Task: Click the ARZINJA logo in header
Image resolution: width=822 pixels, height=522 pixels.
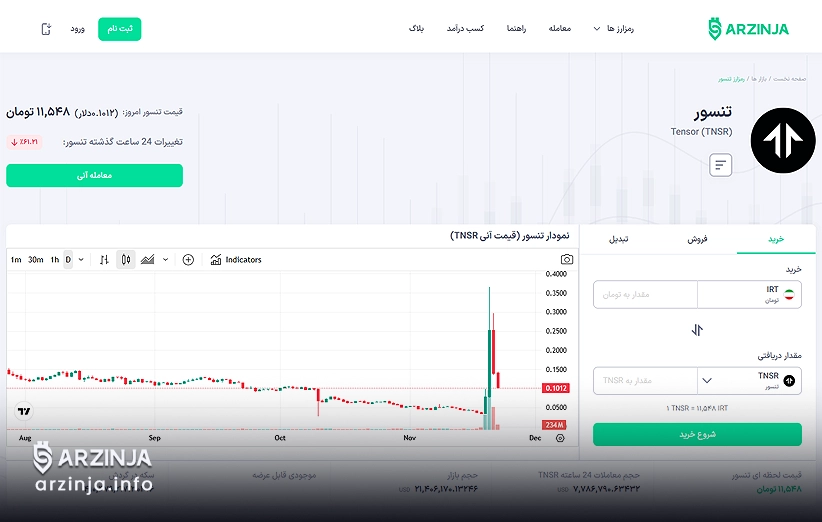Action: (748, 29)
